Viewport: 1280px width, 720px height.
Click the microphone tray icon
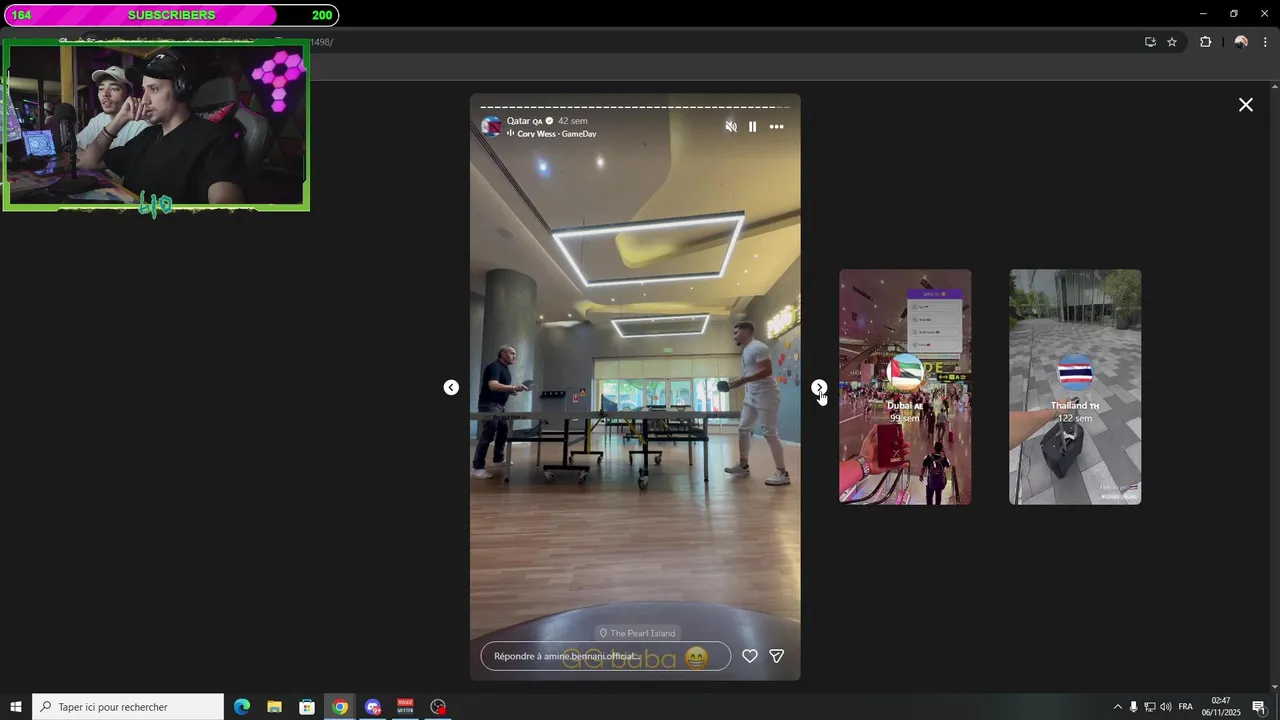[x=1133, y=707]
